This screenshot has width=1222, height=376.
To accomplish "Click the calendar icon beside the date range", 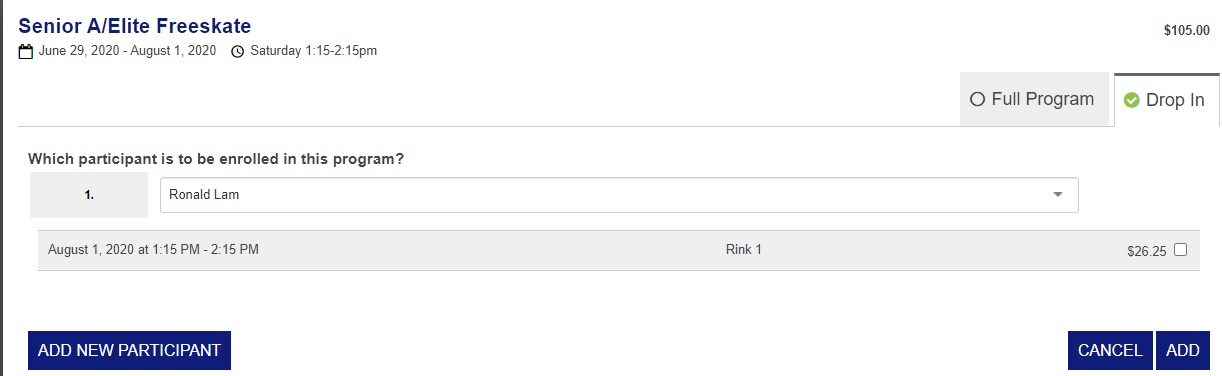I will coord(26,51).
